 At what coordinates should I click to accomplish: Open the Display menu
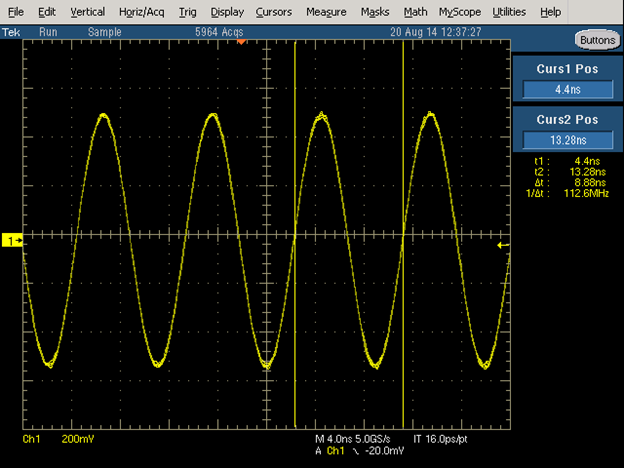pos(227,12)
